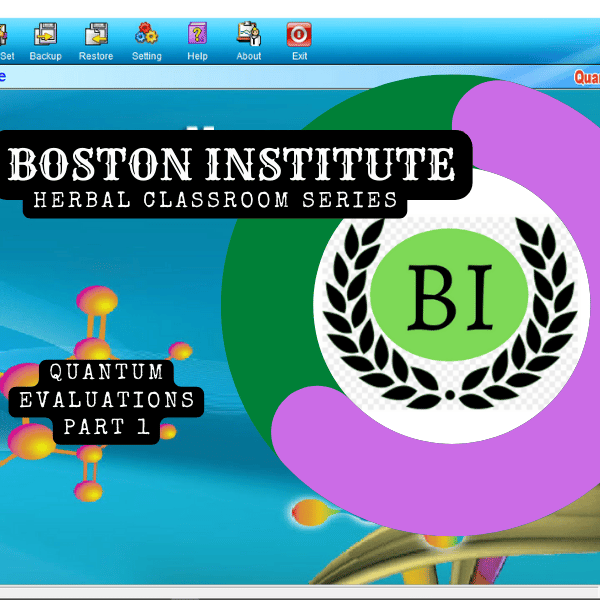Click the Quantum Evaluations Part 1 label
600x600 pixels.
click(x=106, y=401)
